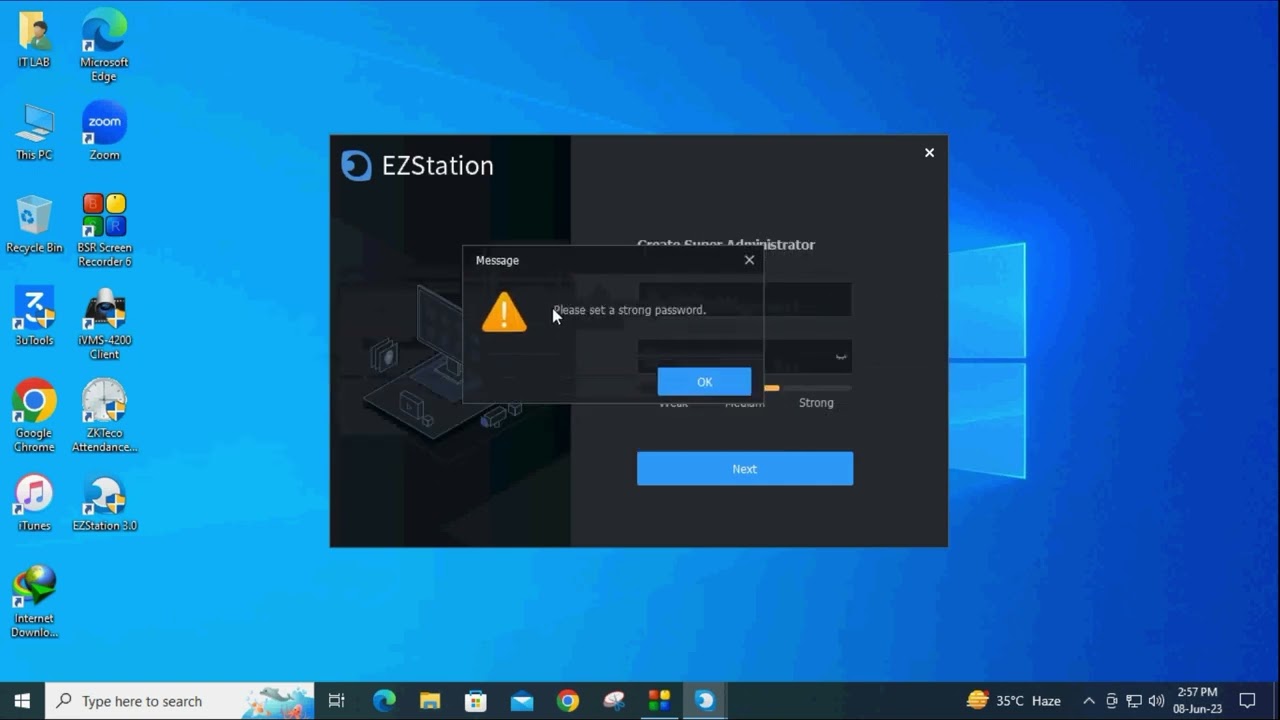Viewport: 1280px width, 720px height.
Task: Select Recycle Bin icon
Action: click(34, 224)
